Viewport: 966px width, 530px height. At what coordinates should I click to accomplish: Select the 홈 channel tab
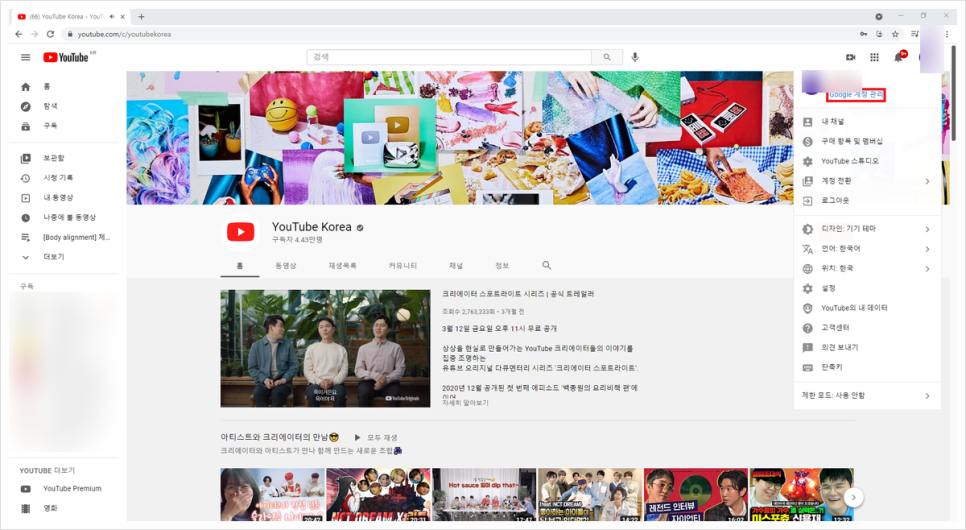(240, 266)
